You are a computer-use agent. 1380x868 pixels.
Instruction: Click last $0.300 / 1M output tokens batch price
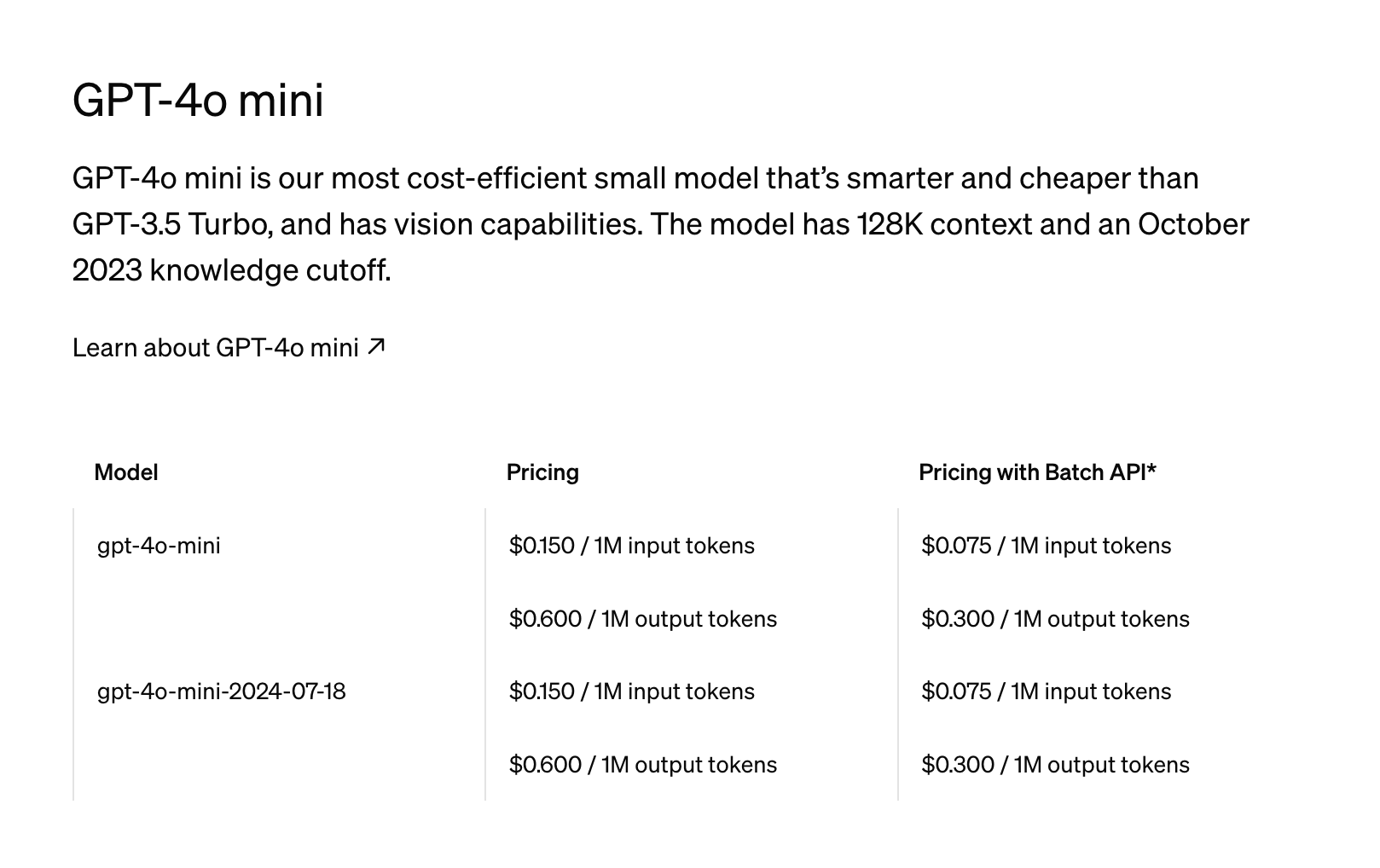tap(1055, 764)
